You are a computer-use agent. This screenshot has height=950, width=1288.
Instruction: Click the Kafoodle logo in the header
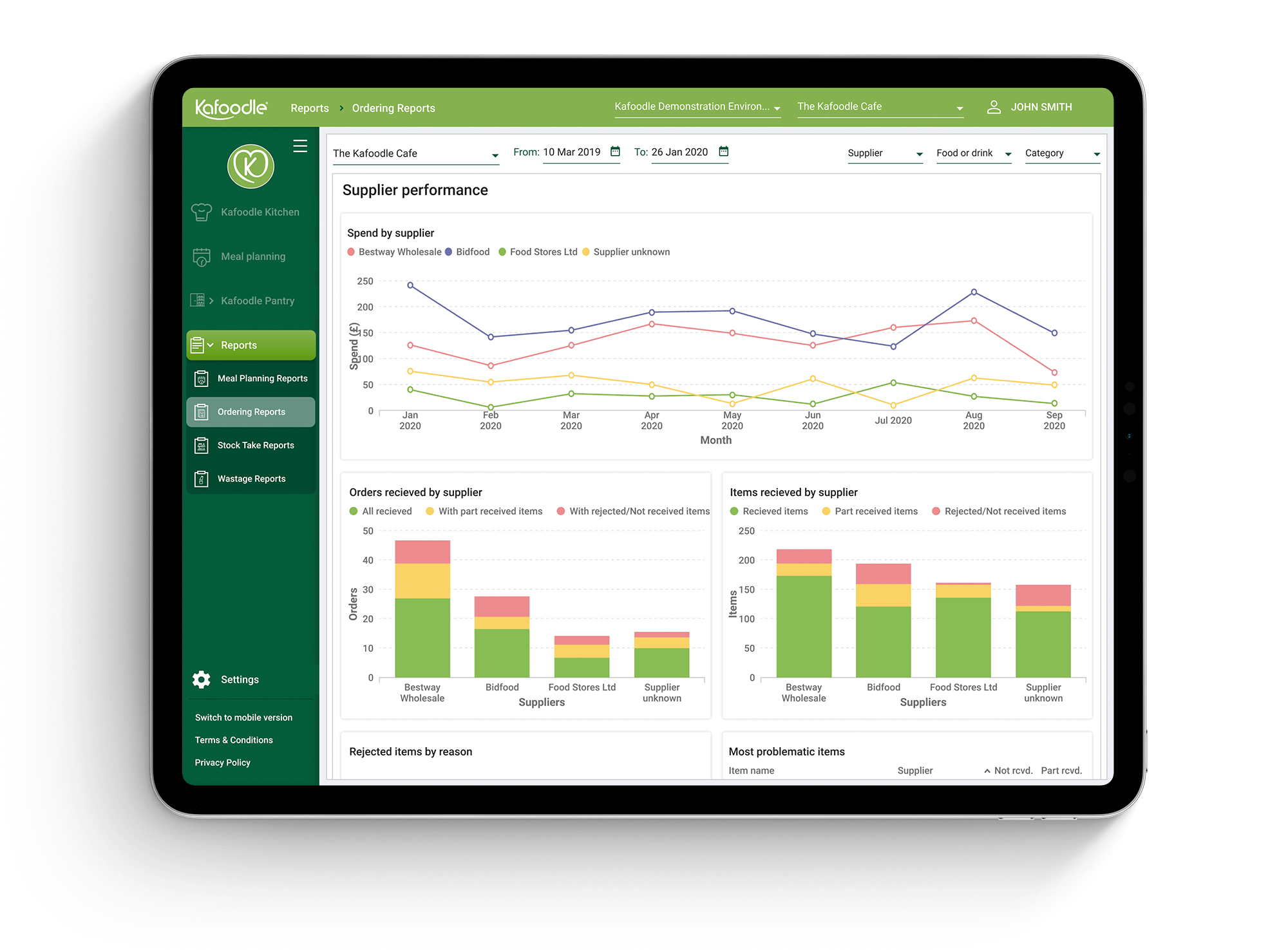231,108
